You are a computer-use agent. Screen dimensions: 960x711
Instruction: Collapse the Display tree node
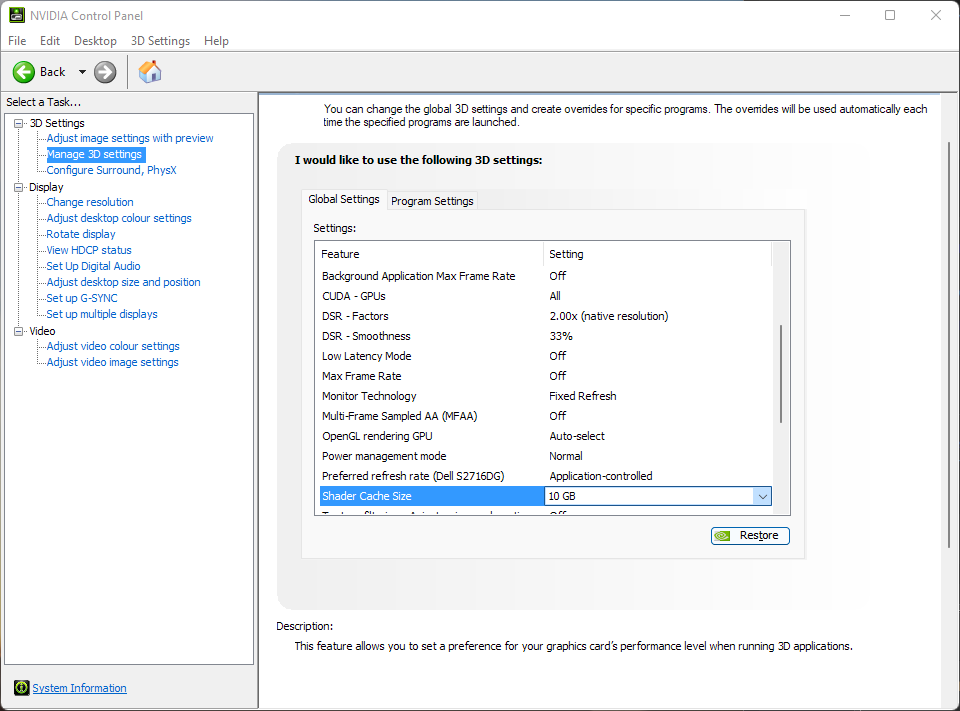18,187
